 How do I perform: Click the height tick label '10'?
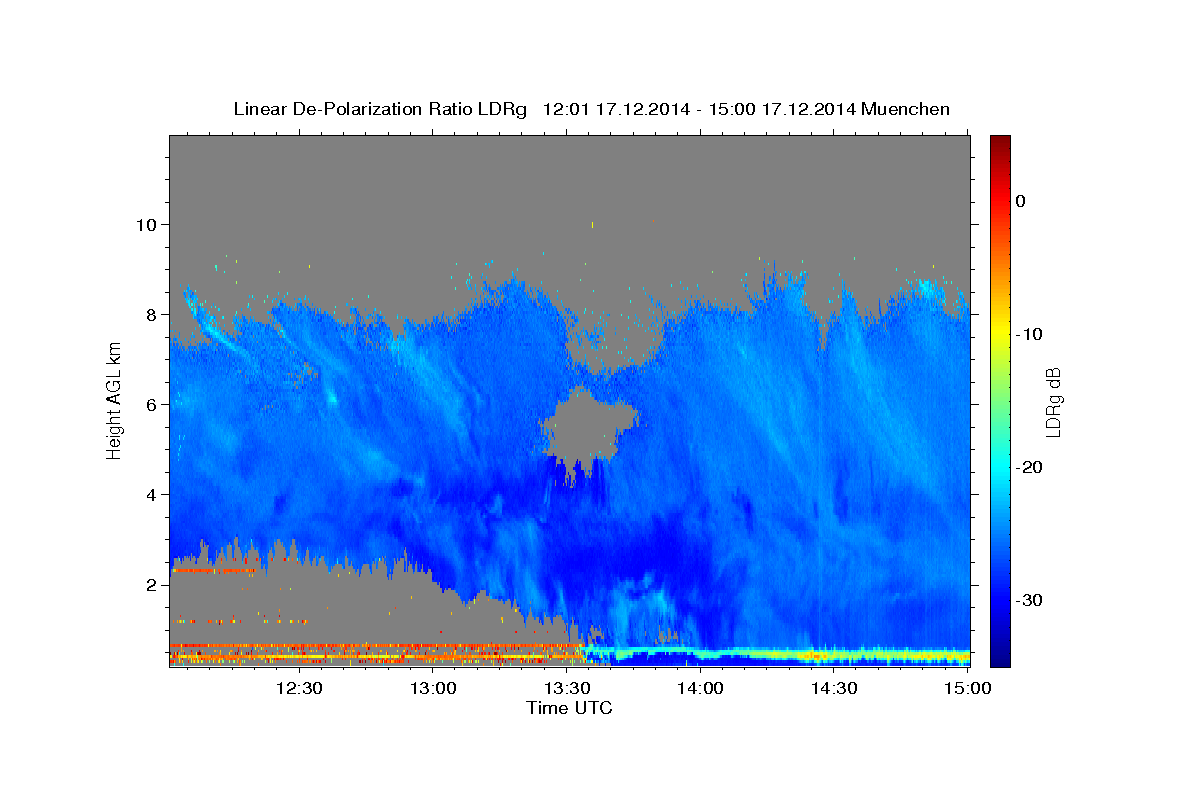(x=148, y=224)
